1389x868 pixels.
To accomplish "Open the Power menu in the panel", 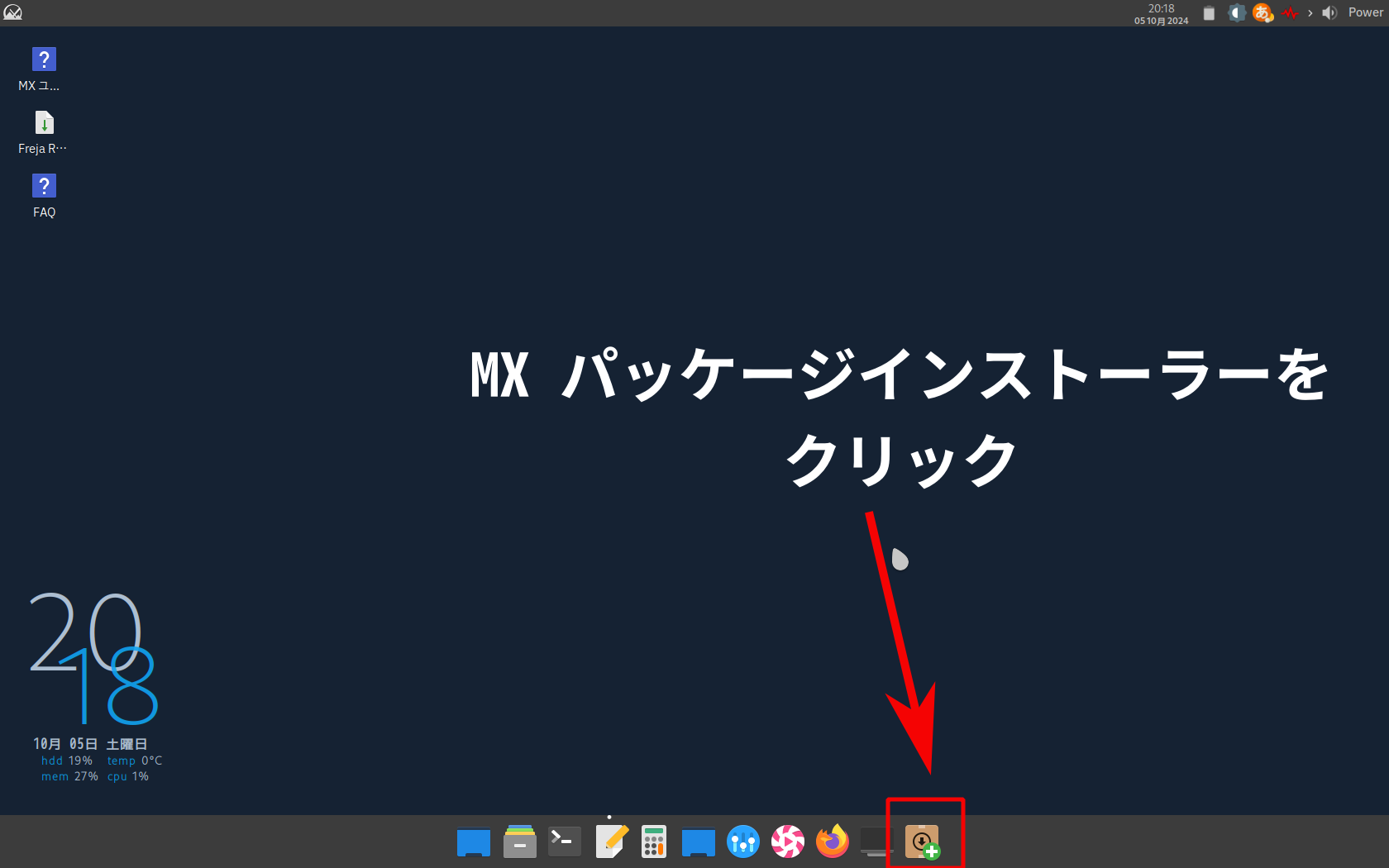I will (1366, 12).
